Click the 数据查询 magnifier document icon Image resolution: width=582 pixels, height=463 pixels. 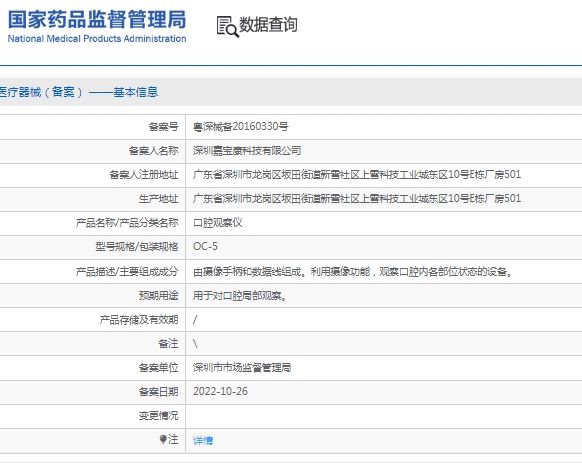(x=227, y=26)
